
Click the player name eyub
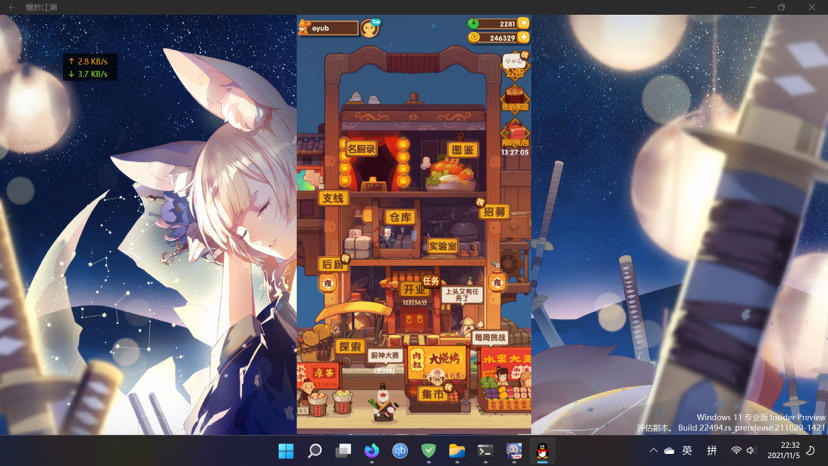click(321, 28)
